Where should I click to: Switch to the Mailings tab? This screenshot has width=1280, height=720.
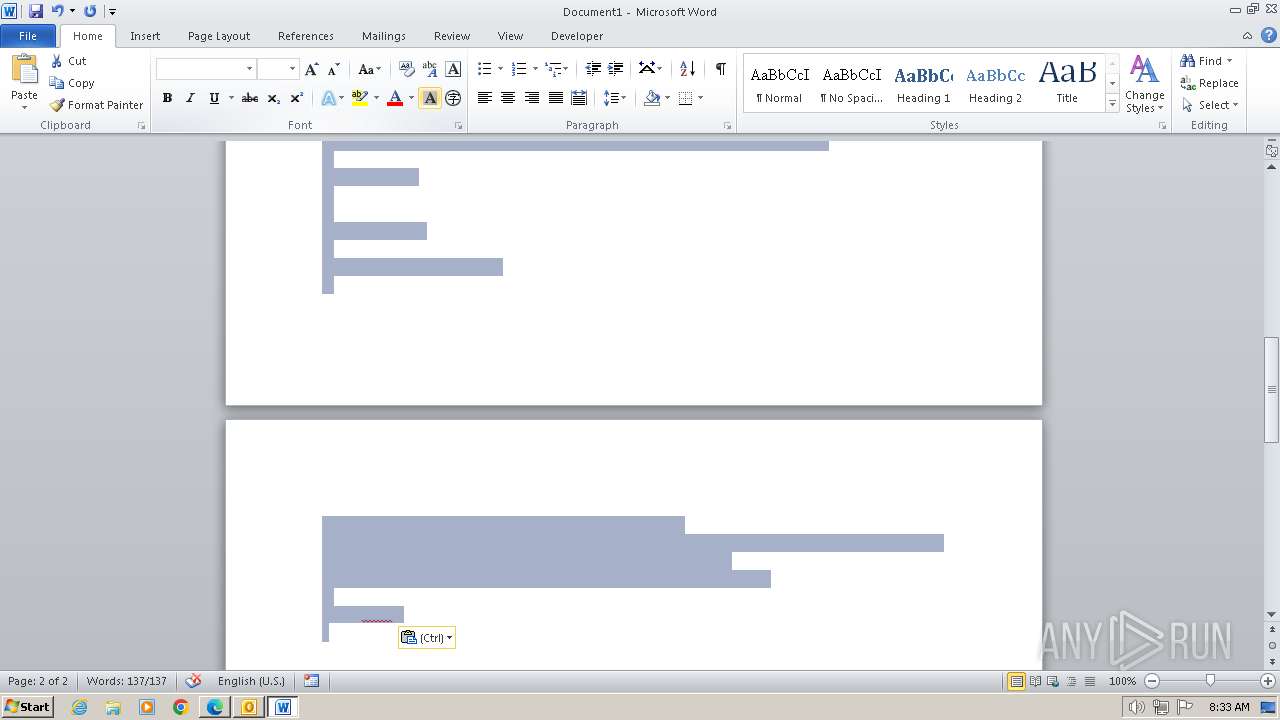pyautogui.click(x=384, y=36)
